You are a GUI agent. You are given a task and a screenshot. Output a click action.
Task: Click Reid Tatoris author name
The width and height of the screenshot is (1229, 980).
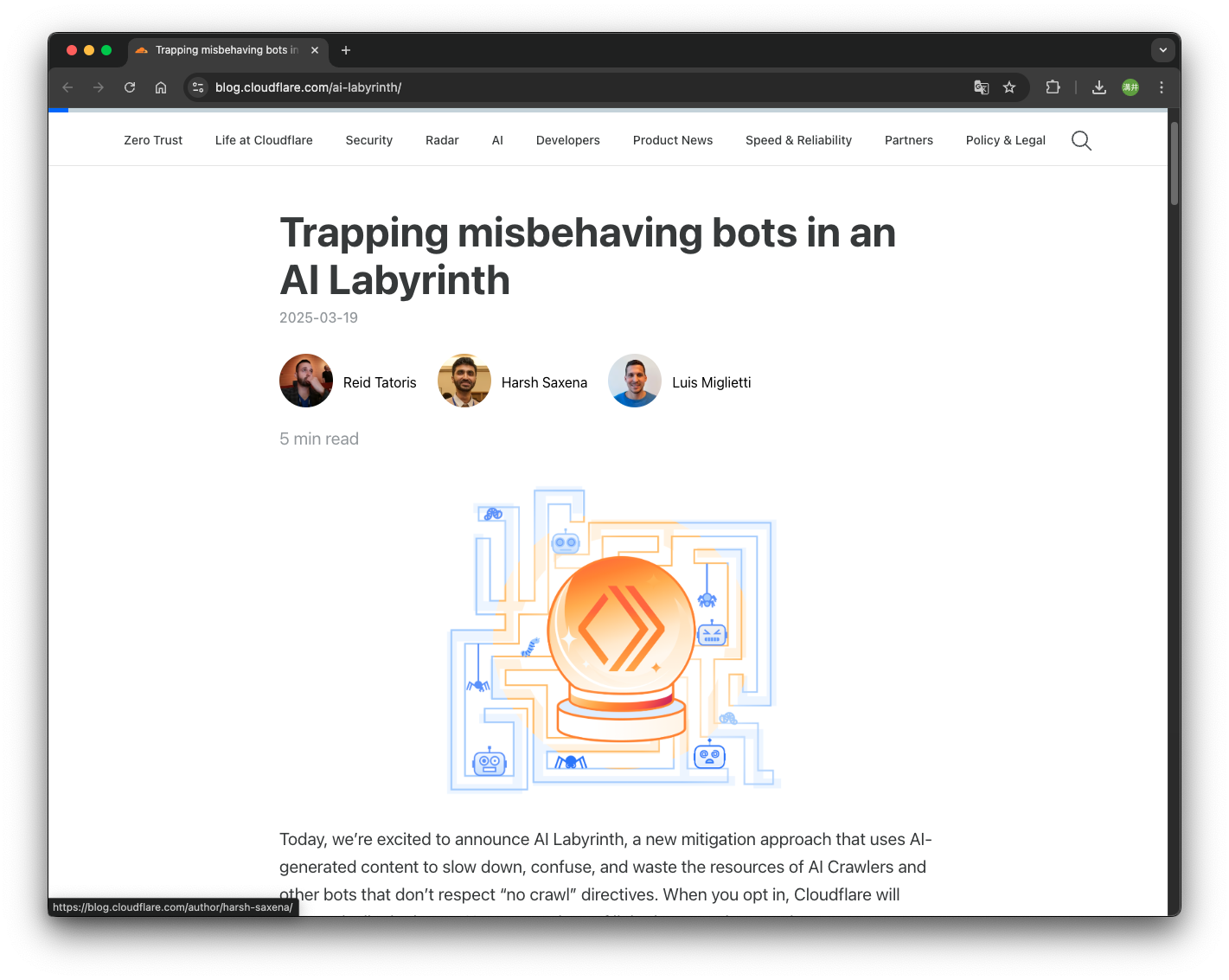(380, 382)
